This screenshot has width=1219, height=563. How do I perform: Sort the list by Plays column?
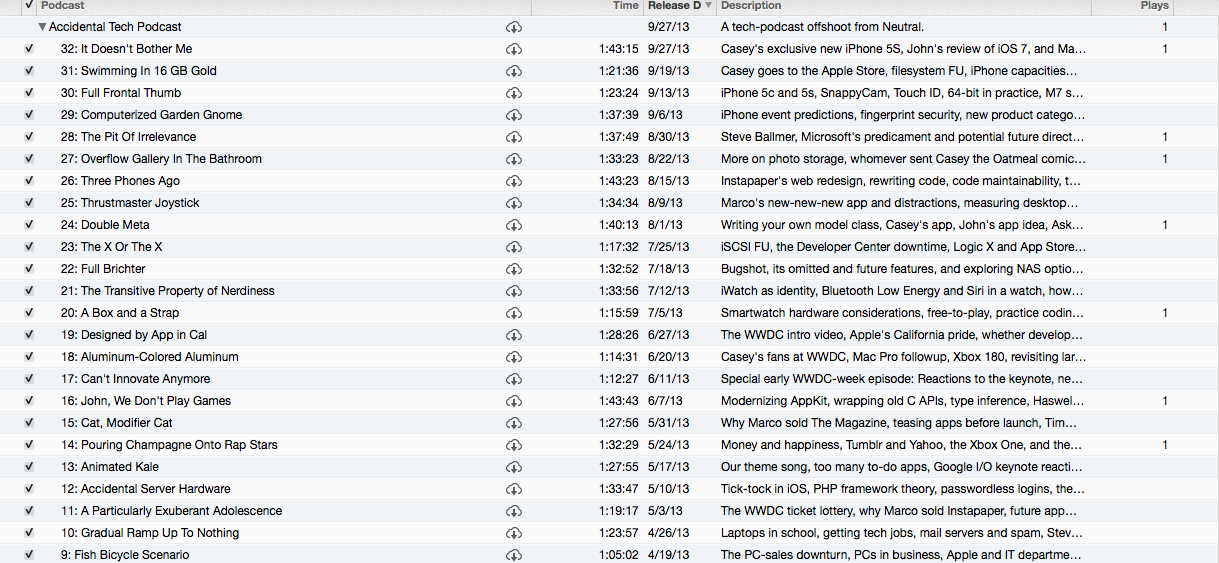[1153, 6]
